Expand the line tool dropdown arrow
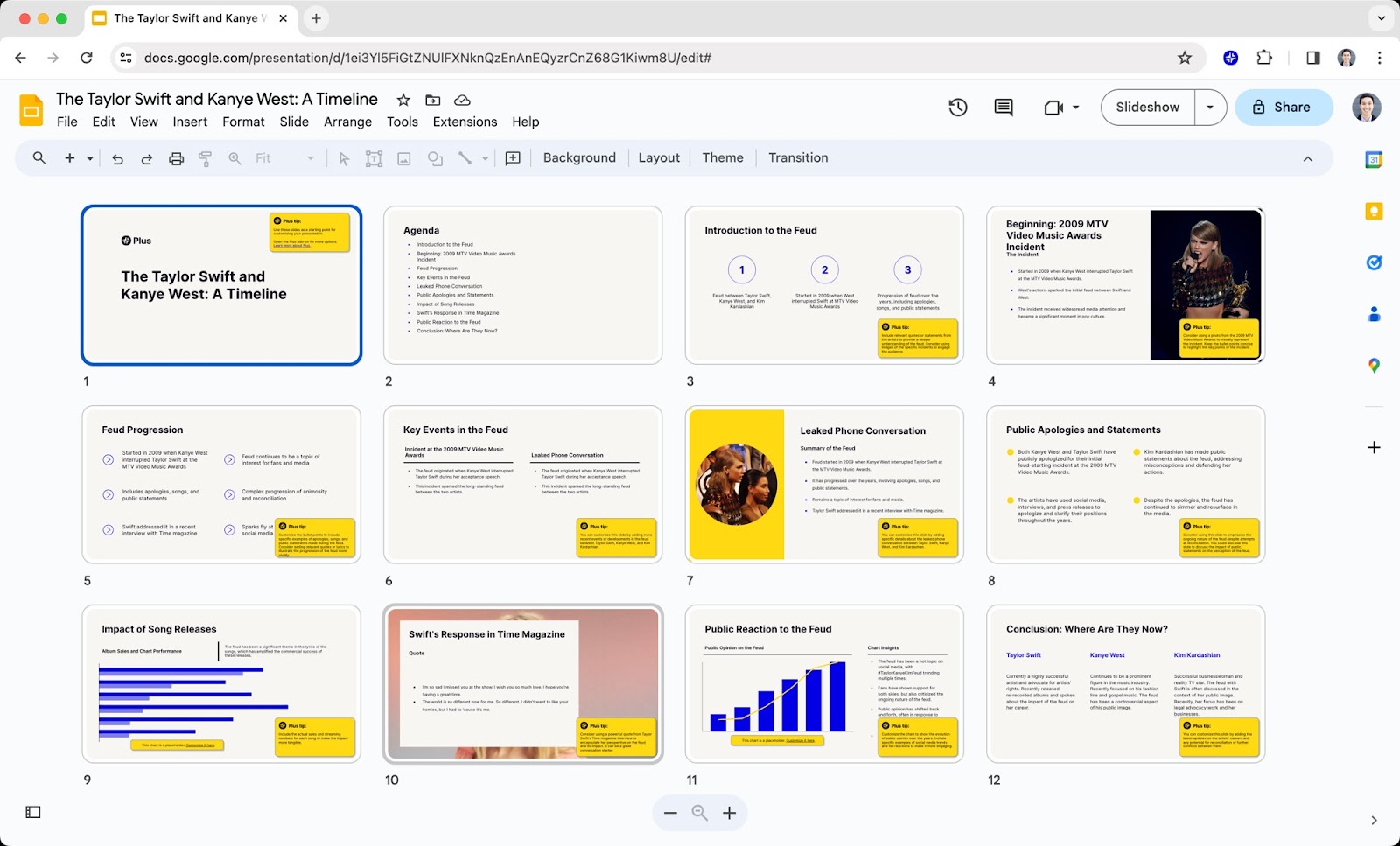This screenshot has width=1400, height=846. coord(485,158)
